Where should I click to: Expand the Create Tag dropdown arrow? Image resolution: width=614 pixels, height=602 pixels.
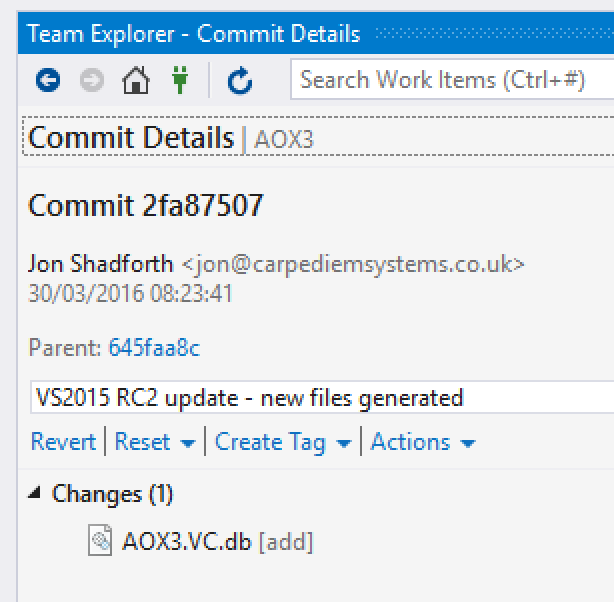click(x=344, y=444)
